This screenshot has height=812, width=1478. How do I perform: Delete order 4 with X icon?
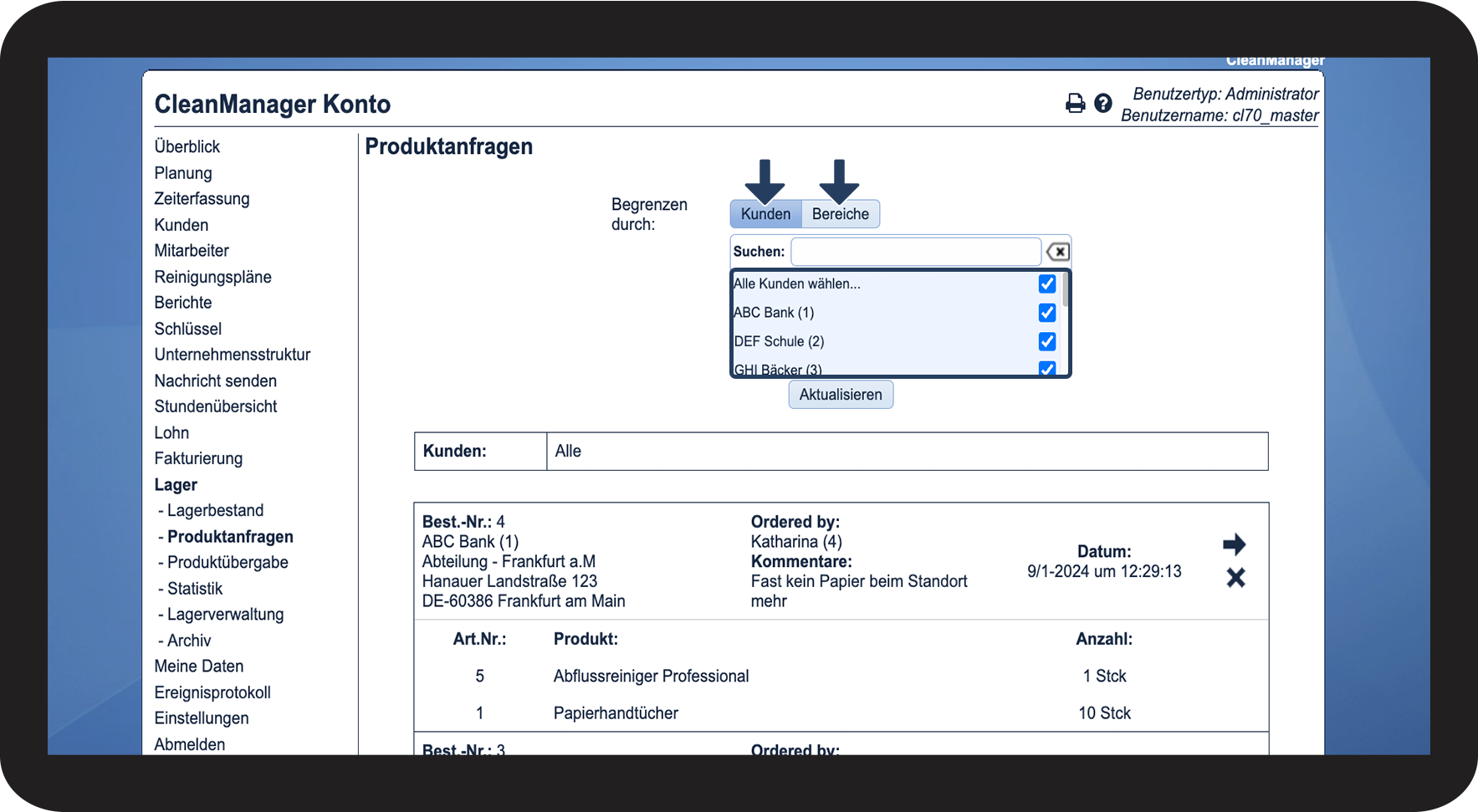click(x=1235, y=578)
